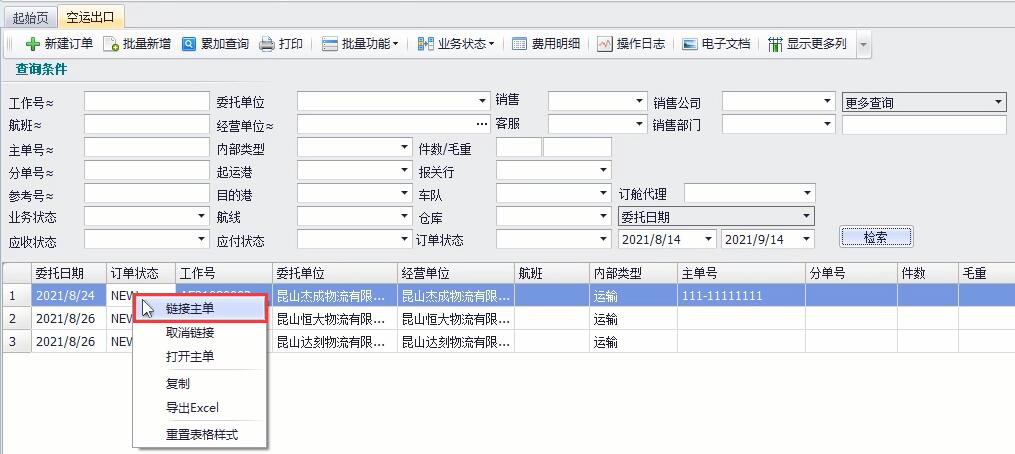Viewport: 1015px width, 454px height.
Task: Expand the 业务状态 toolbar dropdown
Action: point(491,44)
